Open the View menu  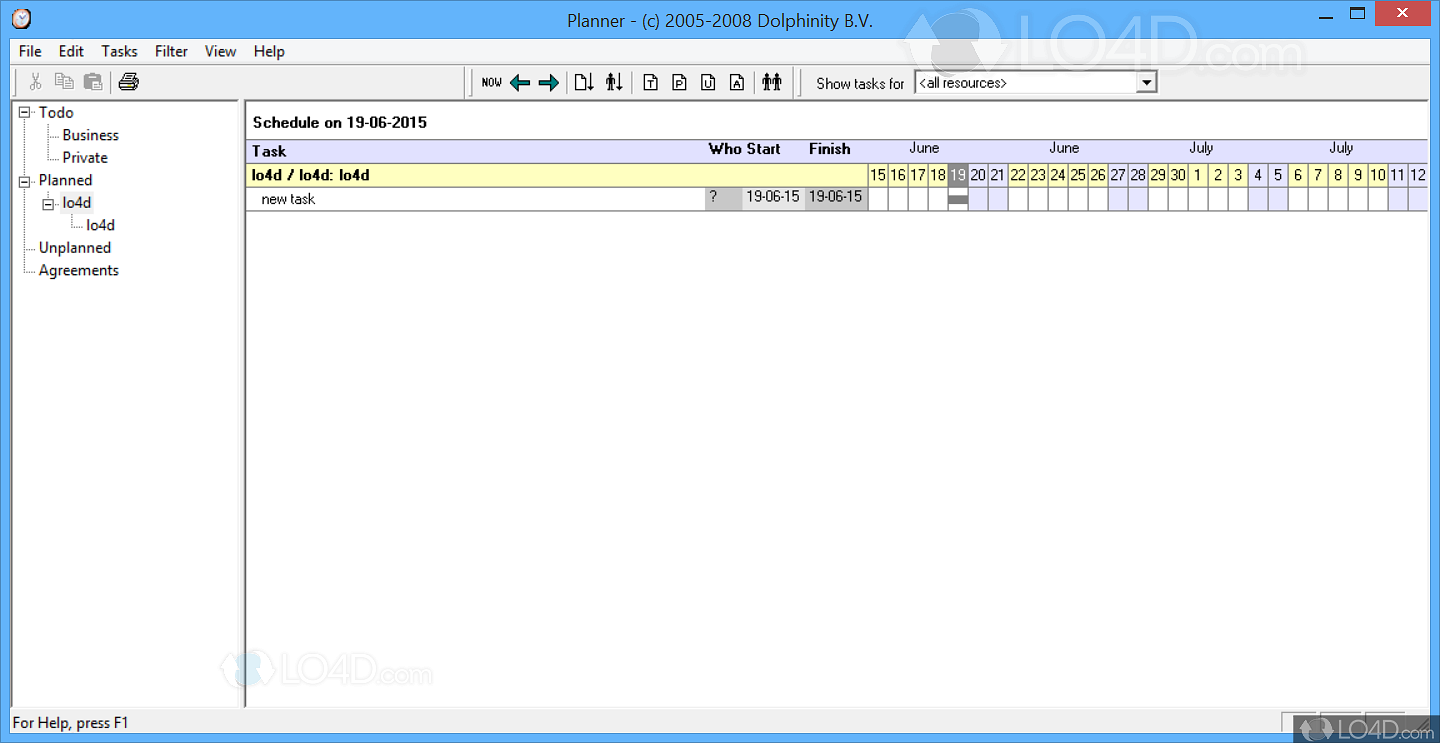[x=220, y=51]
